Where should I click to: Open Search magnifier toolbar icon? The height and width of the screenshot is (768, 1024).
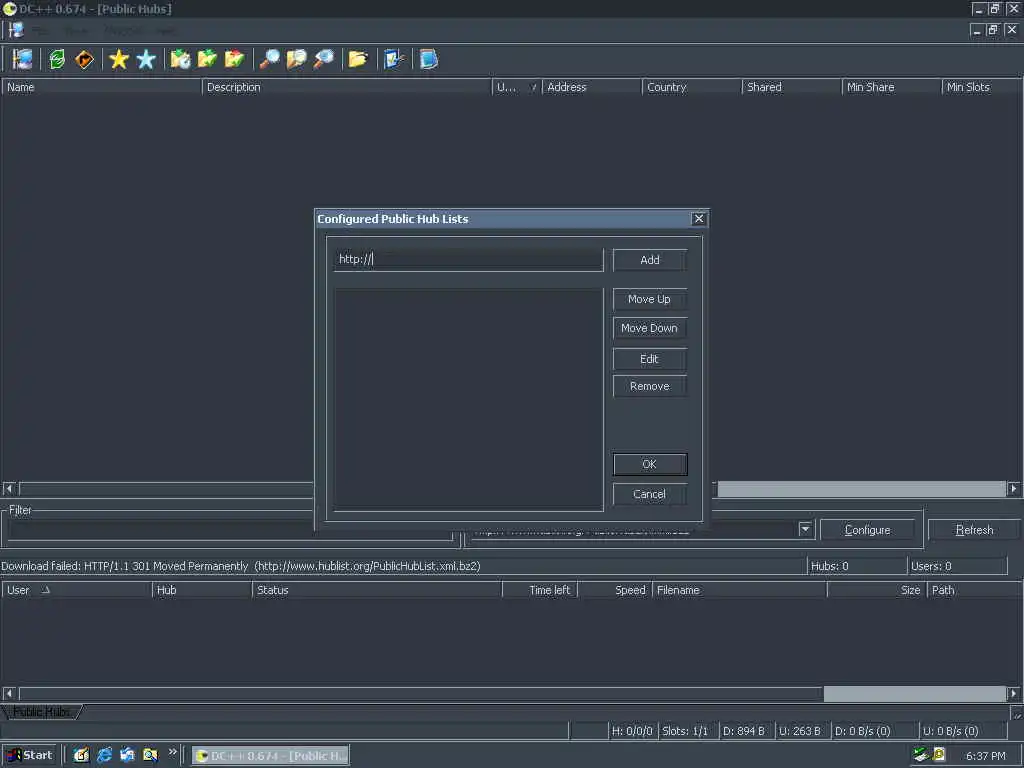click(269, 59)
